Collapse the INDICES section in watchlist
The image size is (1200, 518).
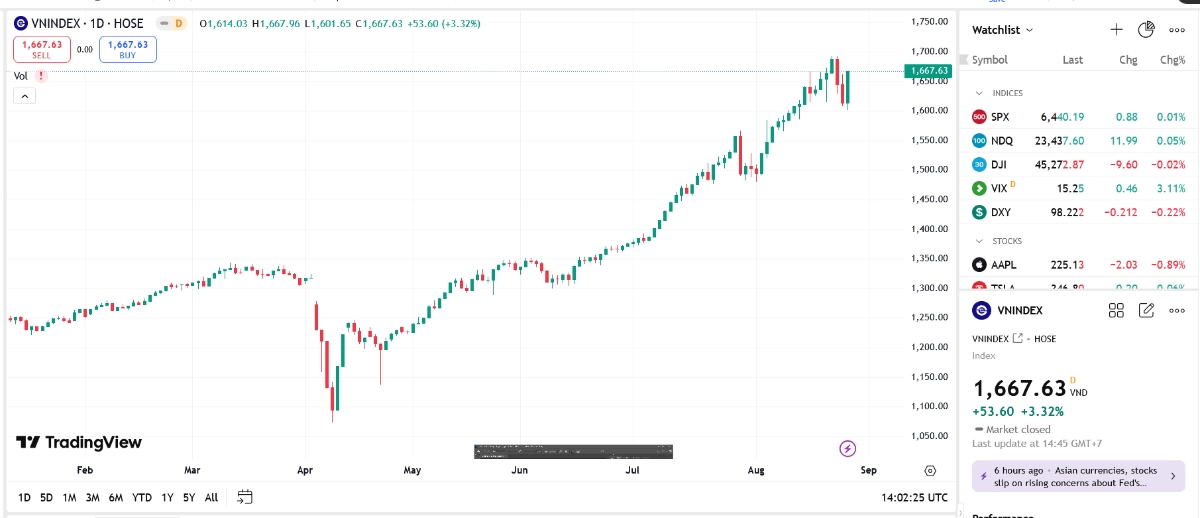pos(980,93)
